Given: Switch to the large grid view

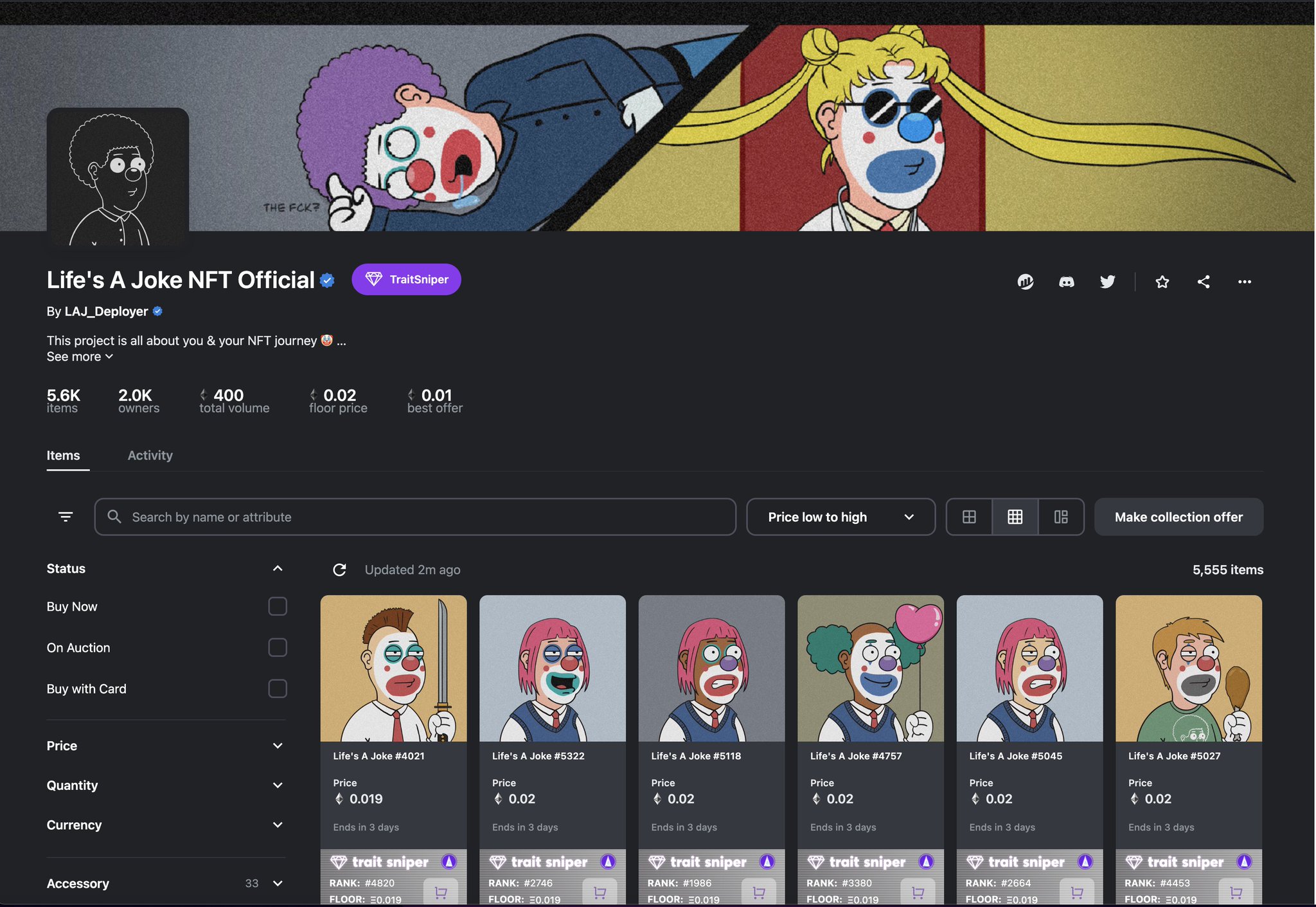Looking at the screenshot, I should click(x=969, y=517).
